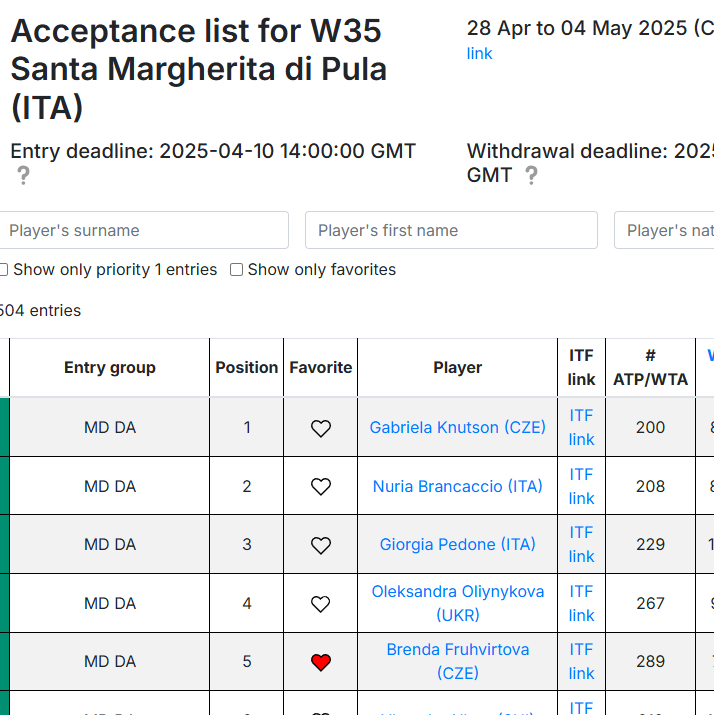Open ITF link for Giorgia Pedone
Screen dimensions: 714x715
[x=581, y=544]
